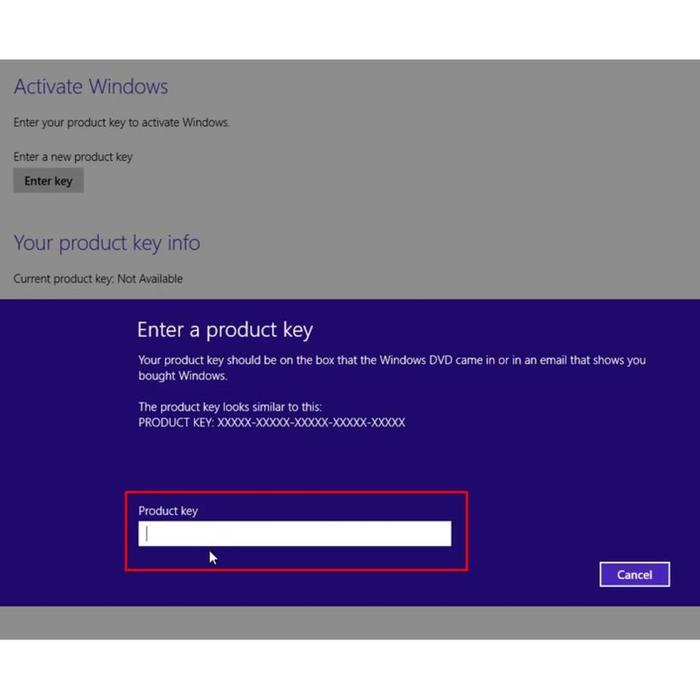
Task: Click the 'Product key' field label
Action: point(168,511)
